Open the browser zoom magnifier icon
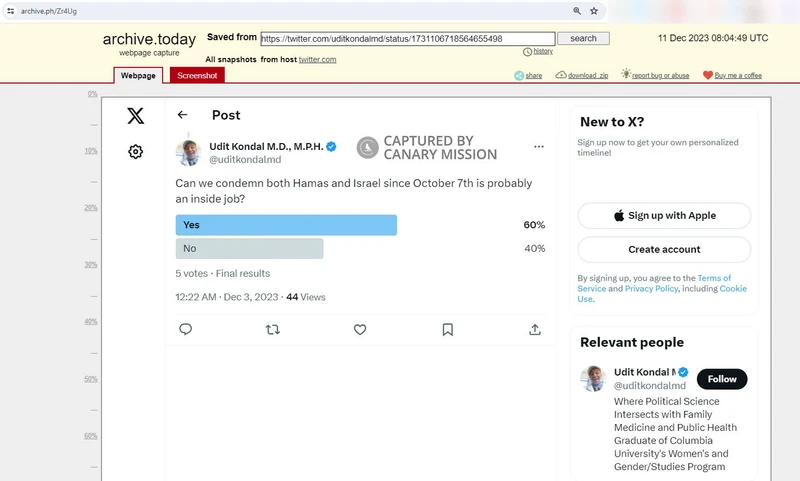This screenshot has width=800, height=481. click(x=577, y=11)
